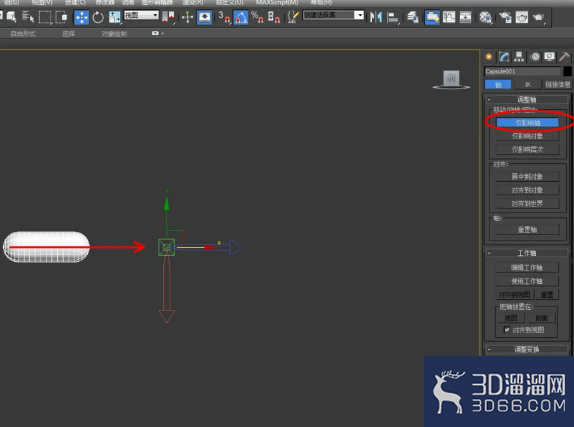Click the 居中到对象 button

[528, 177]
